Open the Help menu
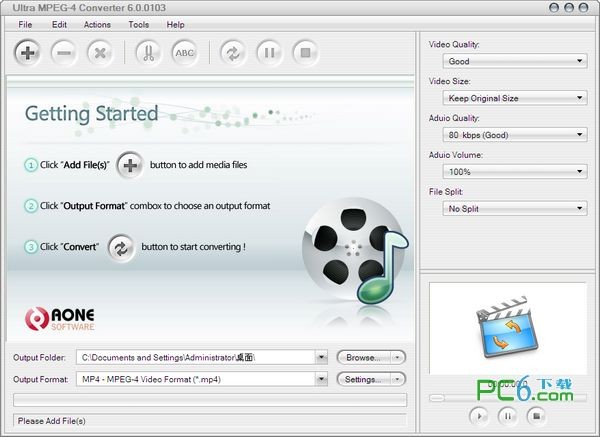Image resolution: width=600 pixels, height=437 pixels. point(175,24)
